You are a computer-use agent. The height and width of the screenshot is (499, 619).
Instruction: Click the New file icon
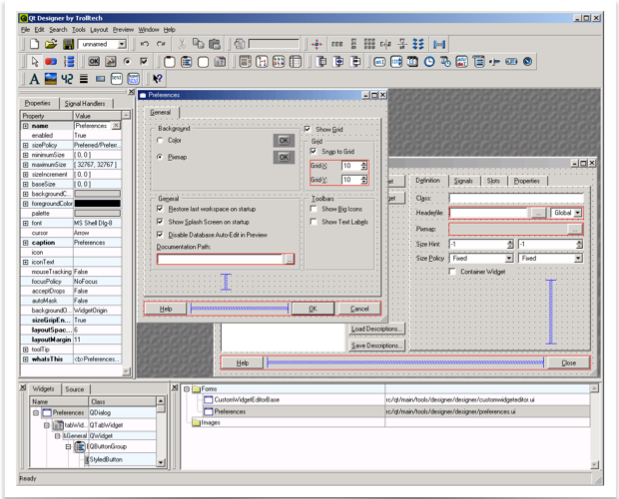(34, 44)
